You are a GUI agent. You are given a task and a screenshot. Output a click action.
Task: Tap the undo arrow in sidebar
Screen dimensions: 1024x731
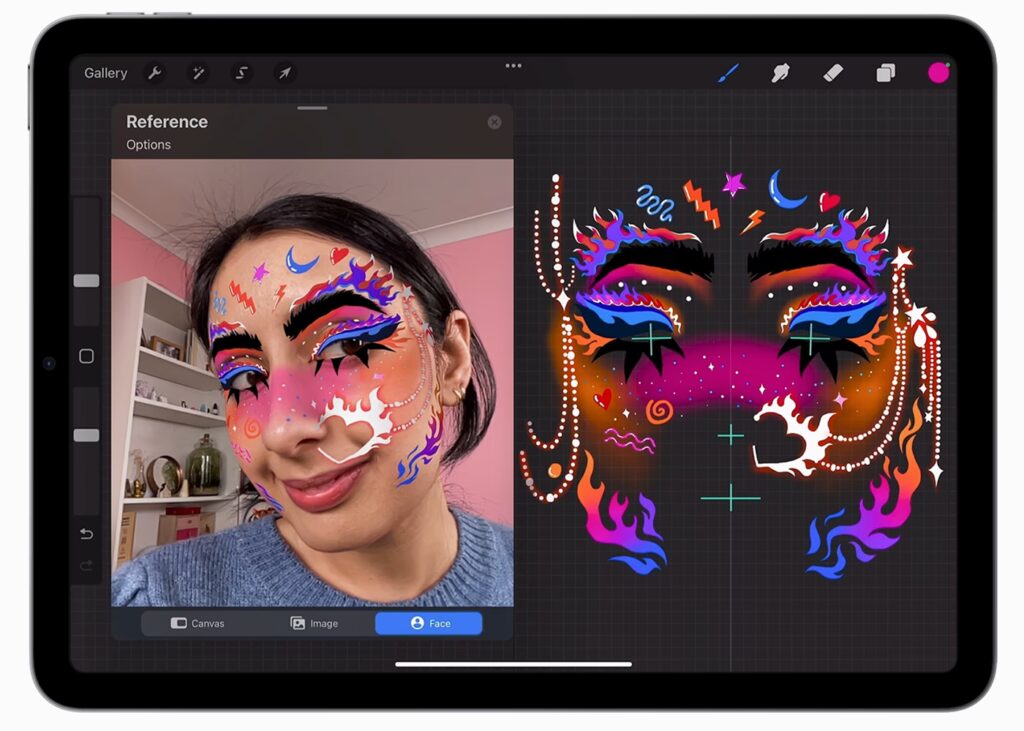pos(86,534)
